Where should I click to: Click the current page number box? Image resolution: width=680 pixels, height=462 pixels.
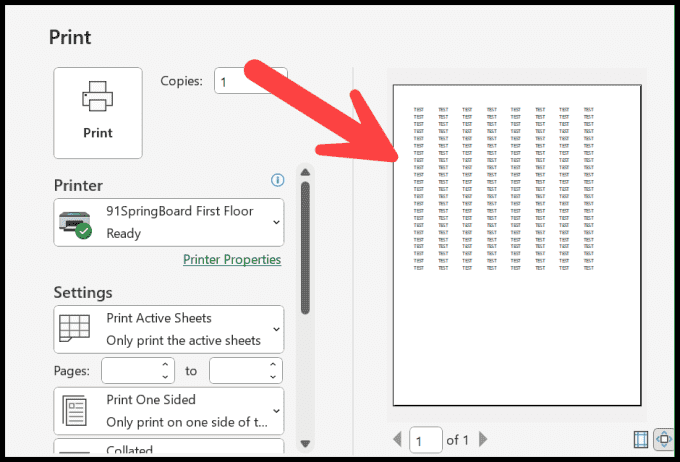click(x=425, y=439)
